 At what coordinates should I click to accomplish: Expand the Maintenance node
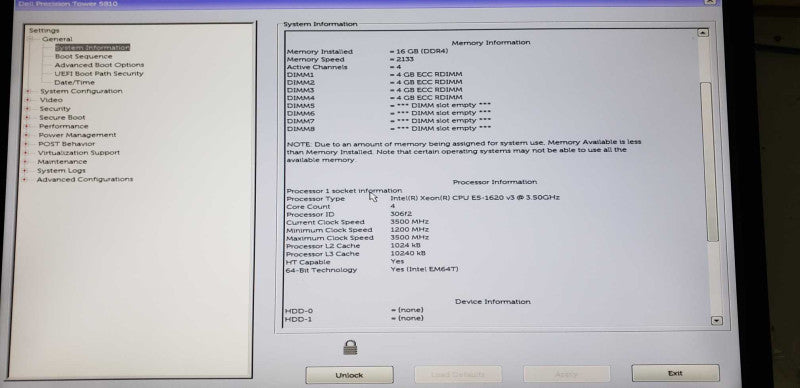click(x=26, y=162)
